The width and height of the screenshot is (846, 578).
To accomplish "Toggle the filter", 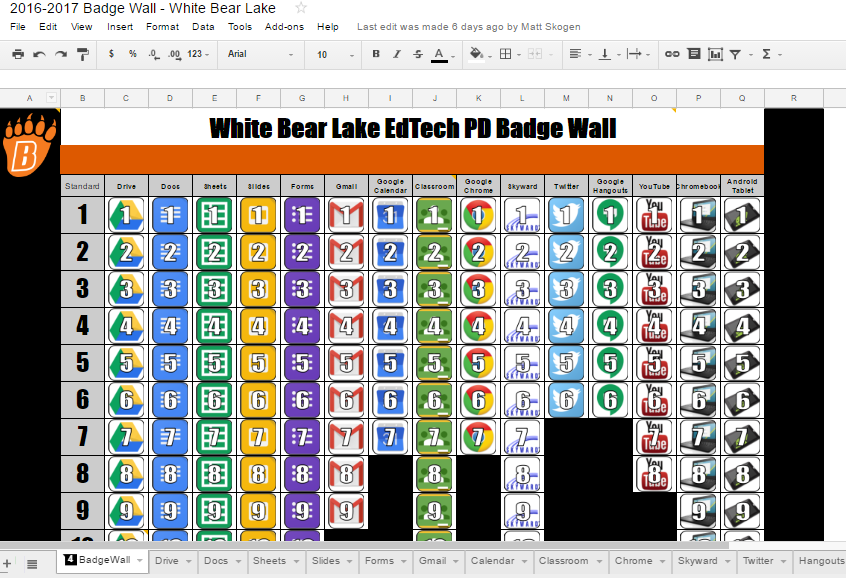I will point(735,54).
